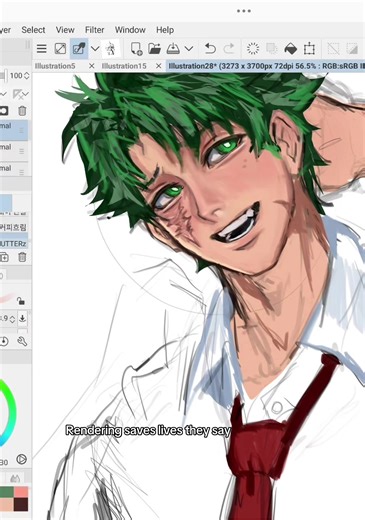Open the Clip Studio character icon
Viewport: 365px width, 520px height.
(111, 49)
